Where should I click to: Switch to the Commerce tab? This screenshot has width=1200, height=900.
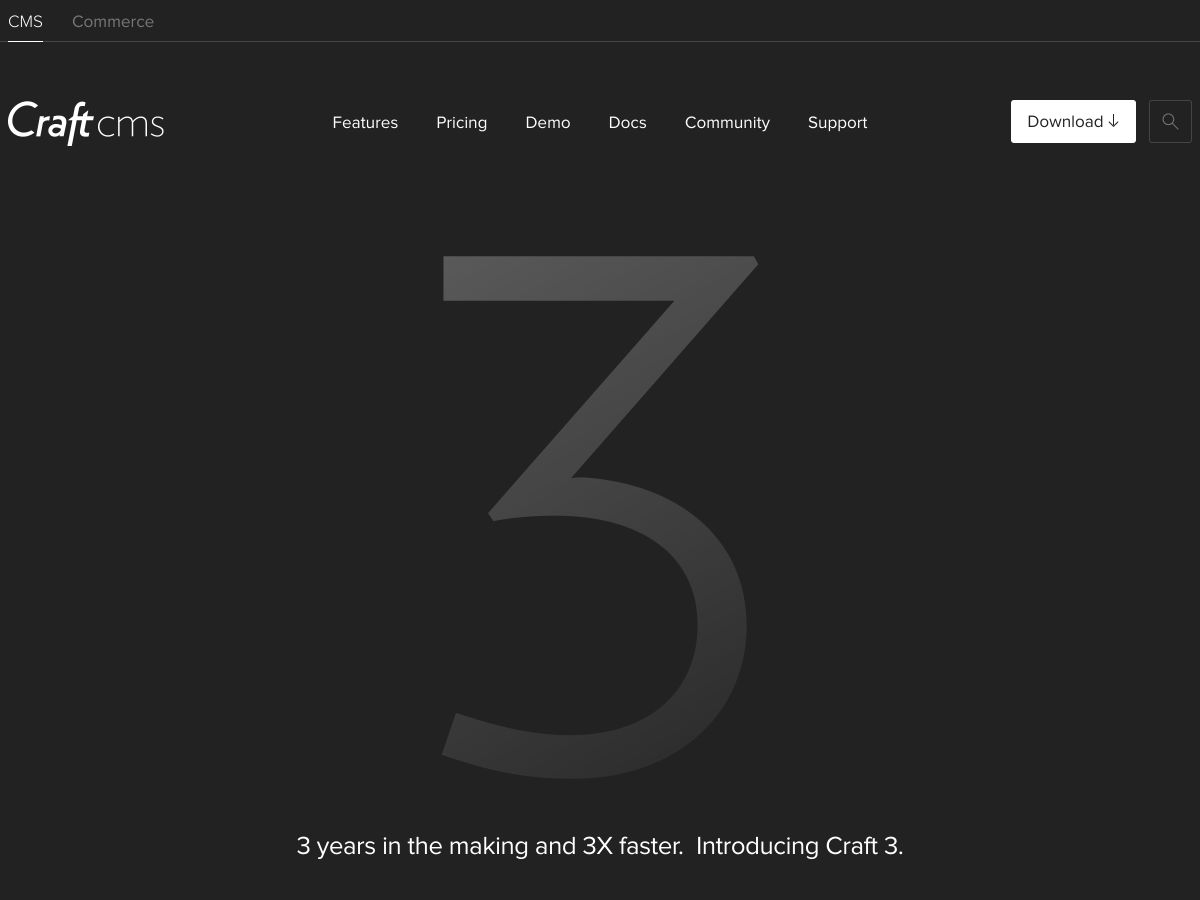point(113,21)
